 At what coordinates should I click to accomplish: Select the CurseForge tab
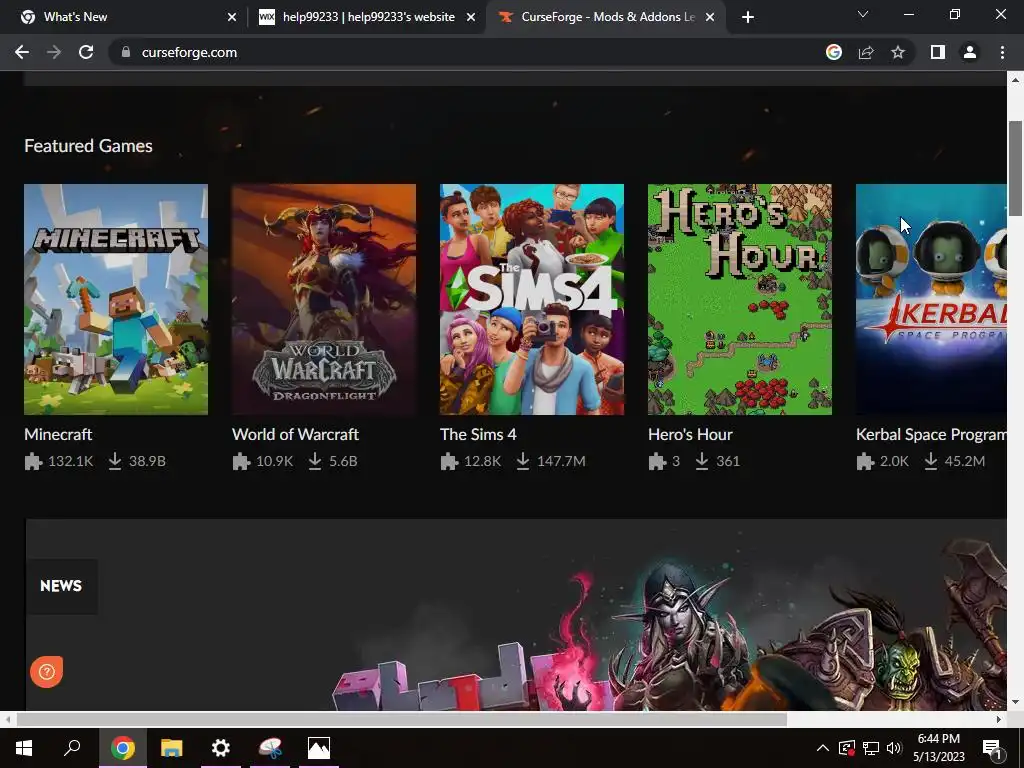pos(608,17)
